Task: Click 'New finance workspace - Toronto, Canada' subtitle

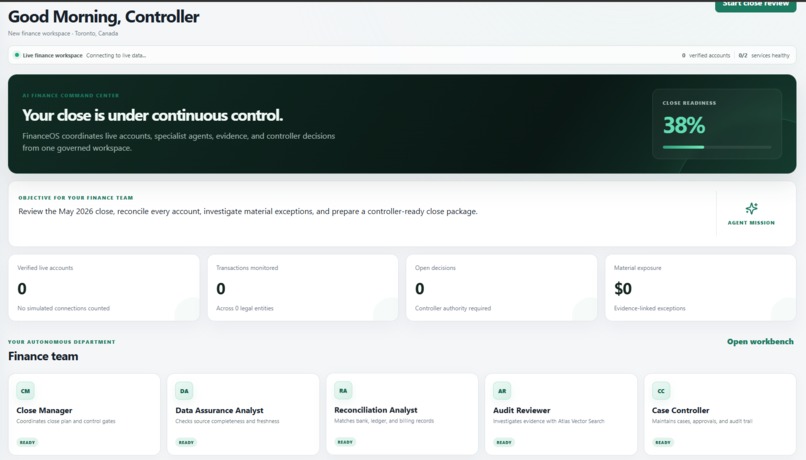Action: 63,33
